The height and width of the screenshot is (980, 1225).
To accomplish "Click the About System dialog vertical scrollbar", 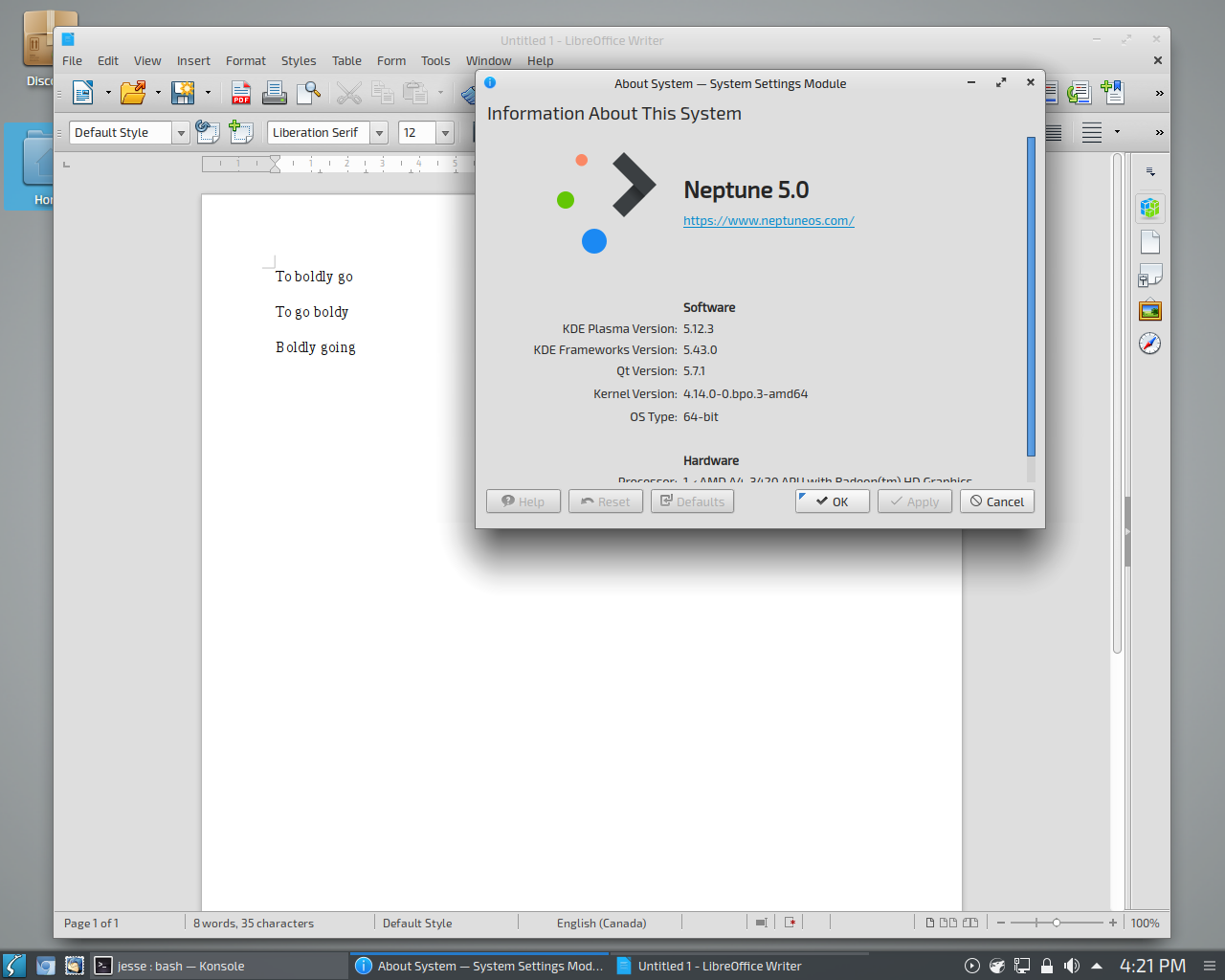I will [1031, 297].
